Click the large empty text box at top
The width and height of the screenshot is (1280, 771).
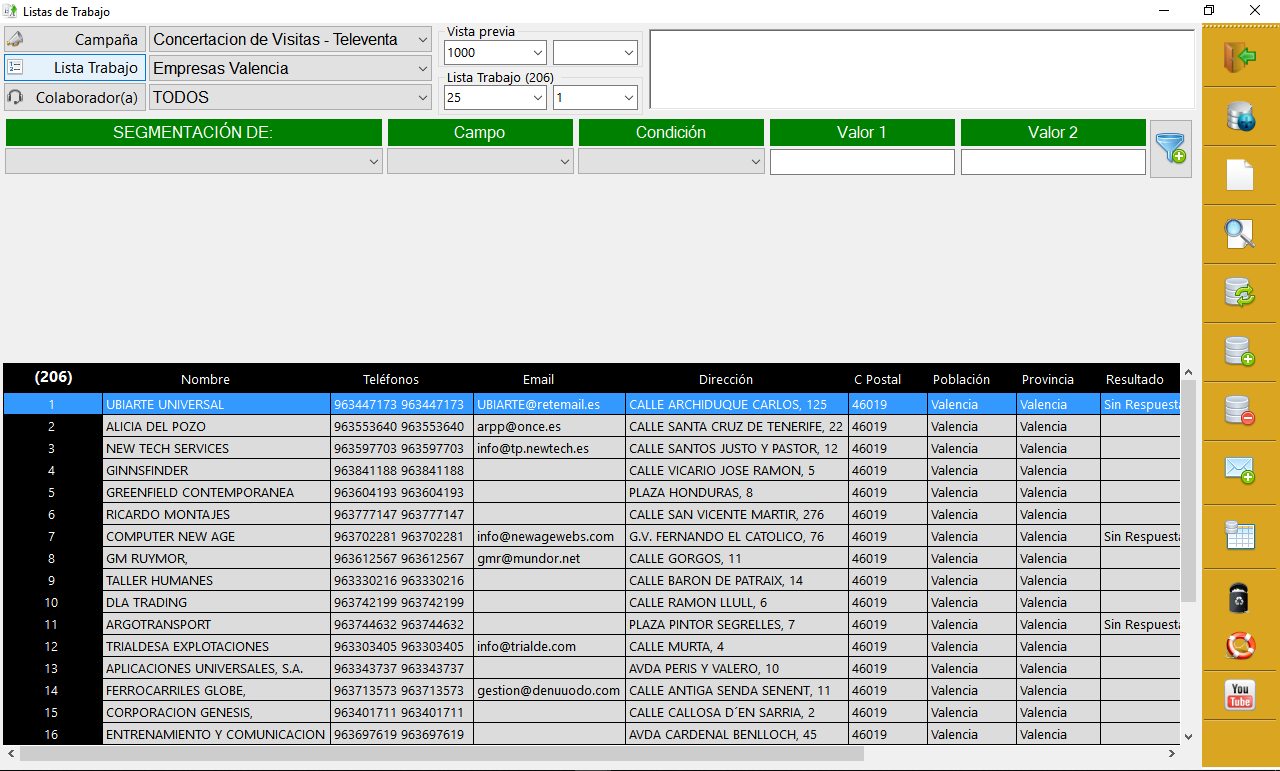[x=921, y=68]
